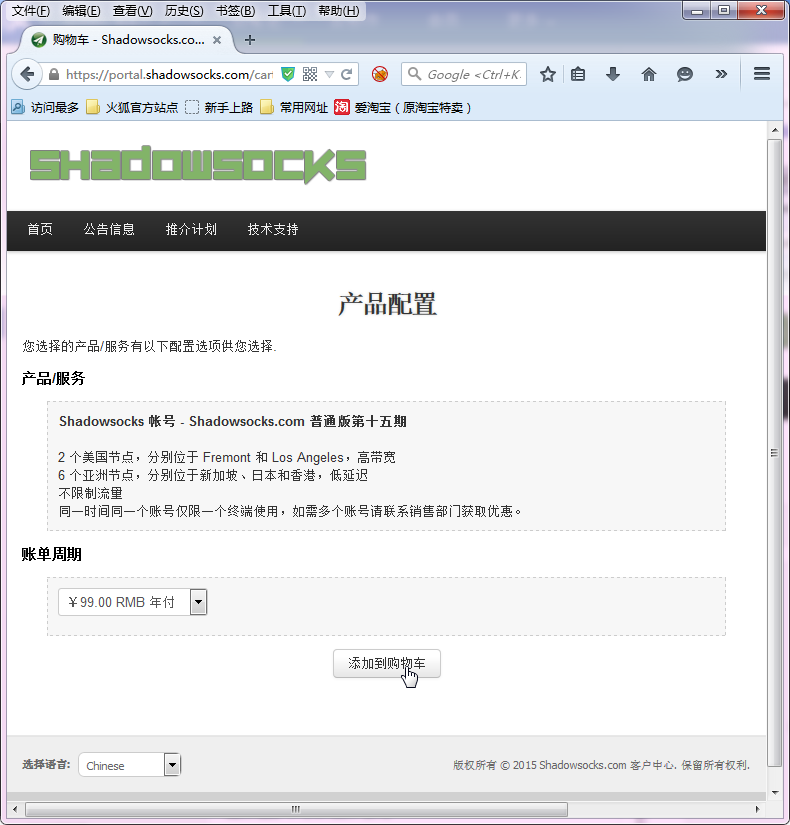This screenshot has height=825, width=790.
Task: Click the 不限制流量 line
Action: click(x=91, y=493)
